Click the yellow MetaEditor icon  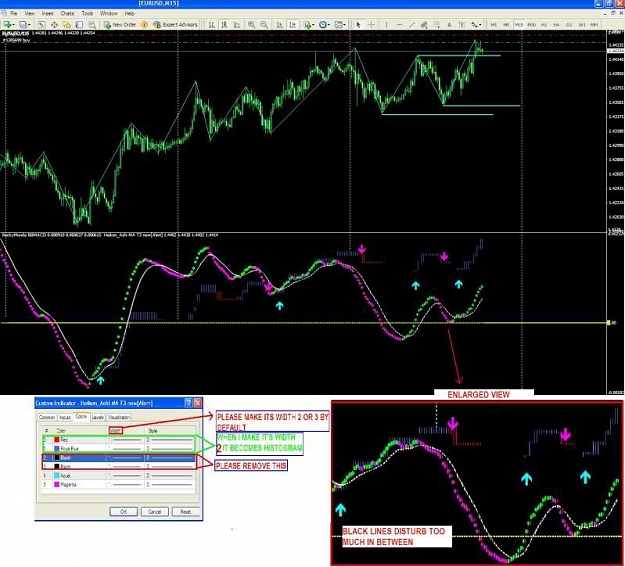click(x=144, y=25)
